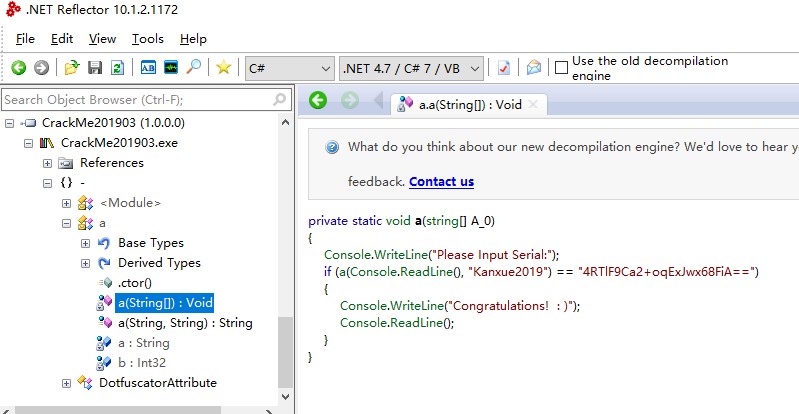Viewport: 799px width, 414px height.
Task: Click the "Kanxue2019" string literal
Action: [x=508, y=272]
